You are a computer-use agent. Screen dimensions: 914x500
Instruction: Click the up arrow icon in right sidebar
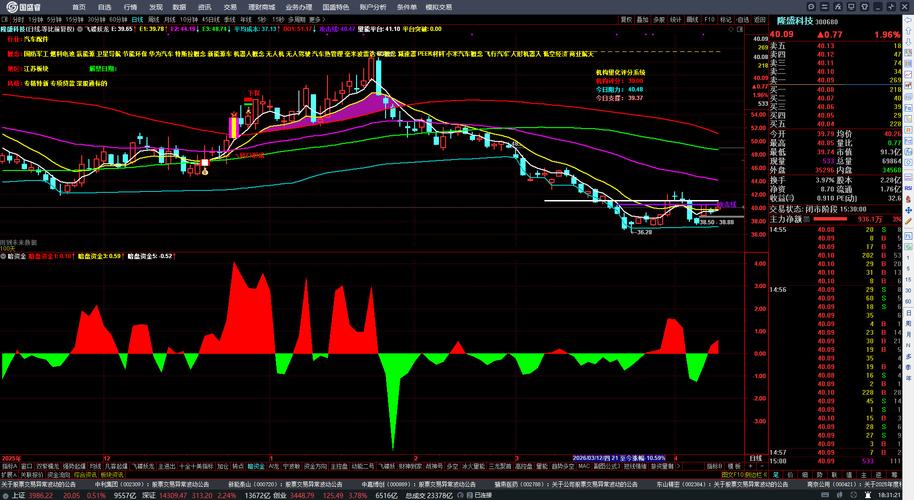pyautogui.click(x=908, y=31)
